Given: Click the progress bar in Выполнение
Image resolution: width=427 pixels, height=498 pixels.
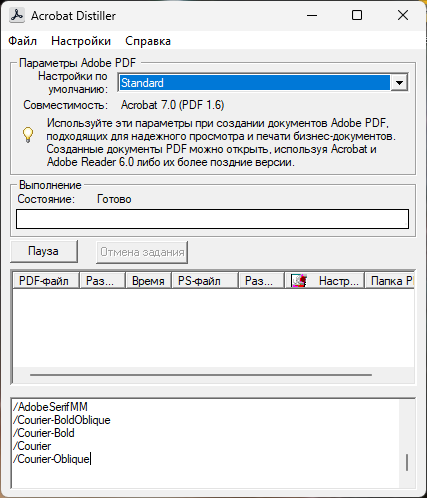Looking at the screenshot, I should click(x=212, y=219).
